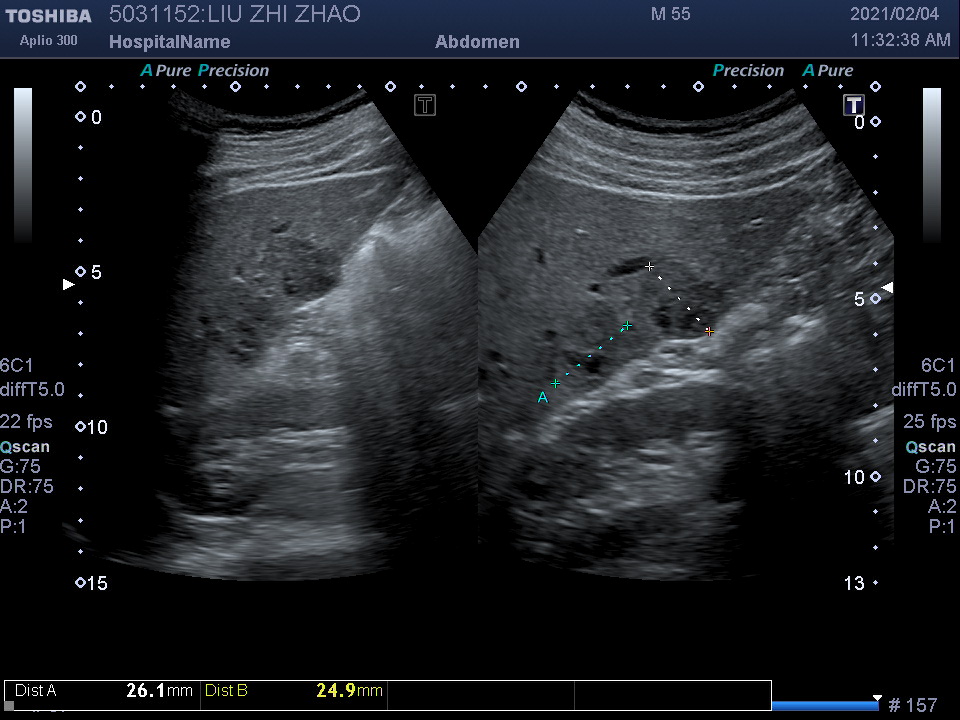Click the highlighted T icon on right image

tap(853, 105)
